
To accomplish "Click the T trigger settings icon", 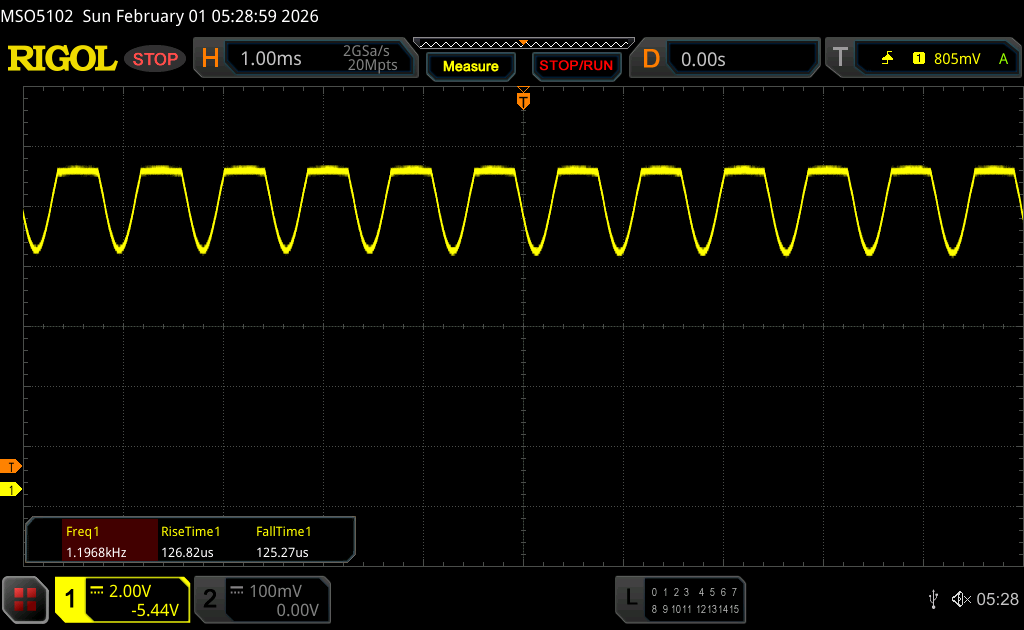I will (x=840, y=59).
